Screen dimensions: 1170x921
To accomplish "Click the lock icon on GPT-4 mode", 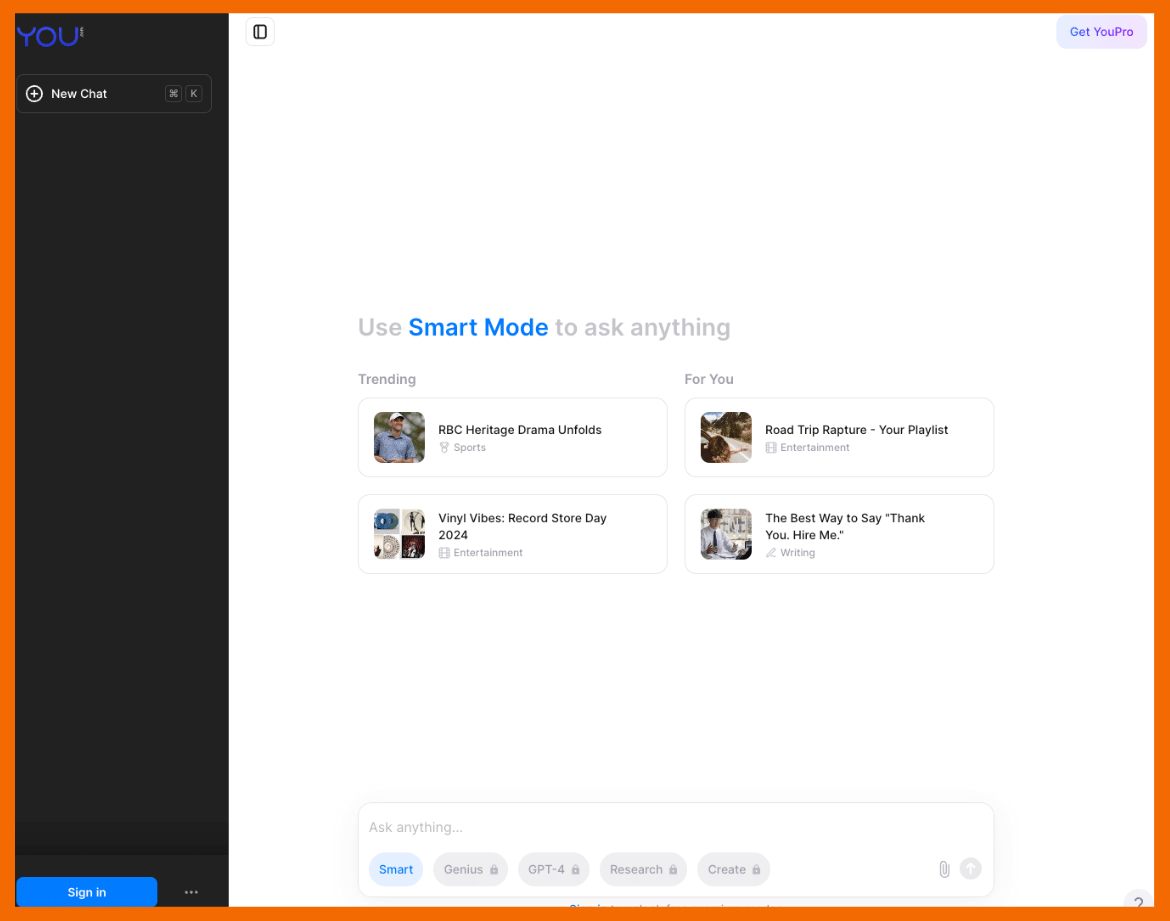I will click(x=575, y=870).
